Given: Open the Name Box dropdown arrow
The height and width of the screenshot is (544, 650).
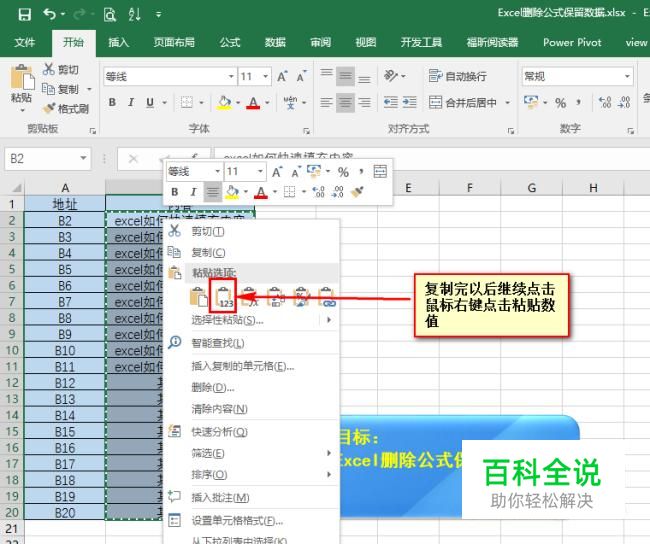Looking at the screenshot, I should [x=83, y=159].
